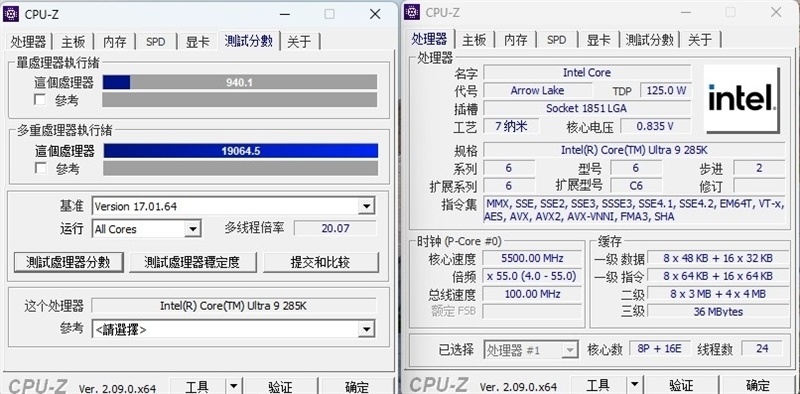Switch to 处理器 tab in left window
This screenshot has width=800, height=394.
pyautogui.click(x=28, y=42)
